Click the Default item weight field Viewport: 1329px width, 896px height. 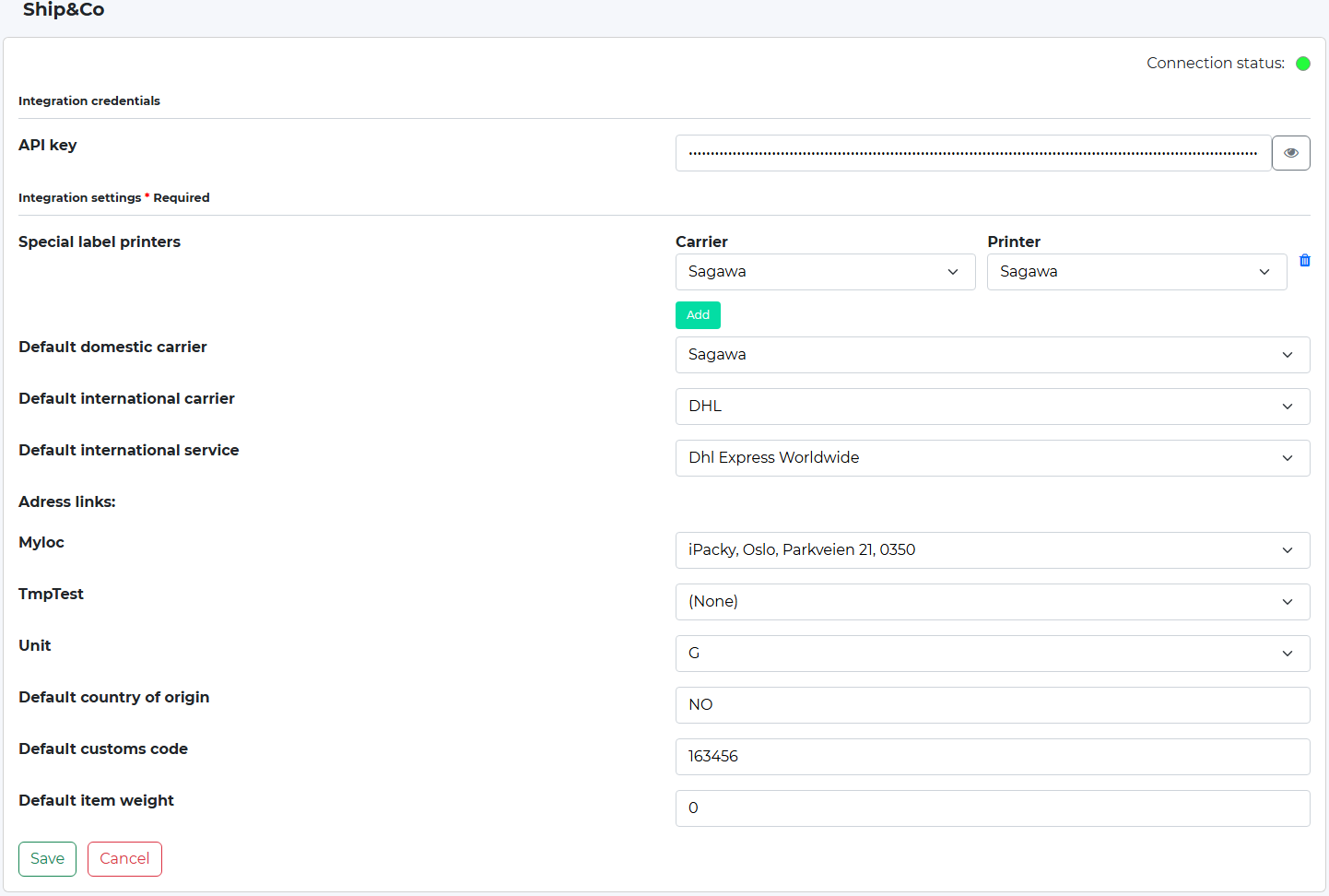point(992,808)
